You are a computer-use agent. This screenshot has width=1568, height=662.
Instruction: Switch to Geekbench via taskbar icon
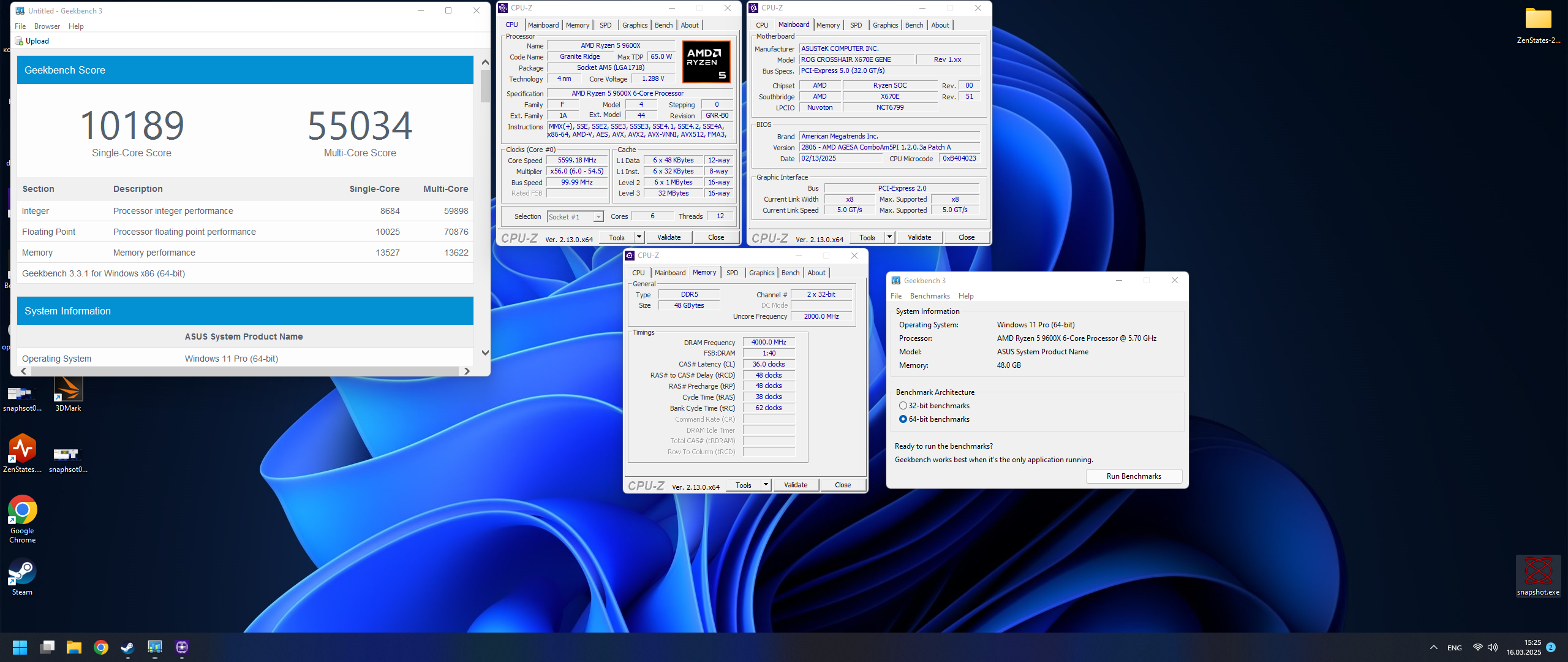point(155,647)
